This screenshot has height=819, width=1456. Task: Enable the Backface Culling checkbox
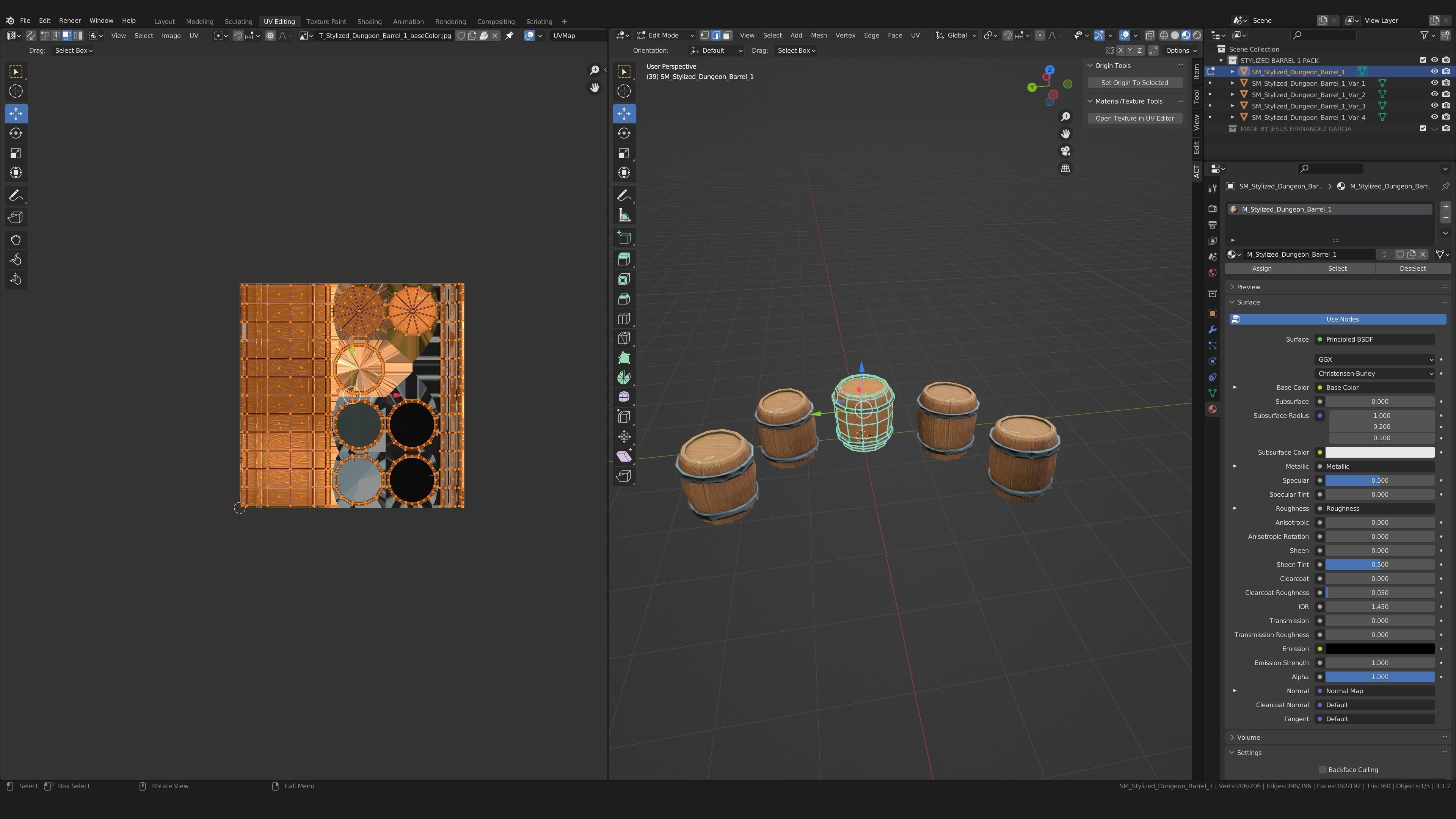click(1323, 769)
